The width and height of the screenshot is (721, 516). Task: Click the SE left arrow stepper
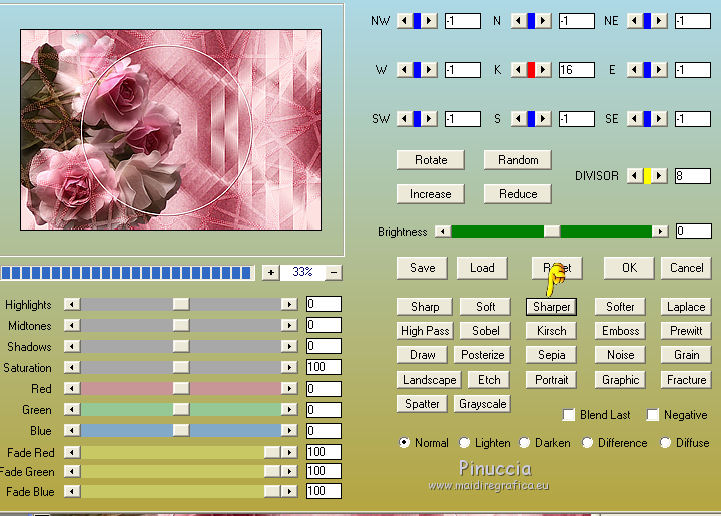click(x=635, y=119)
